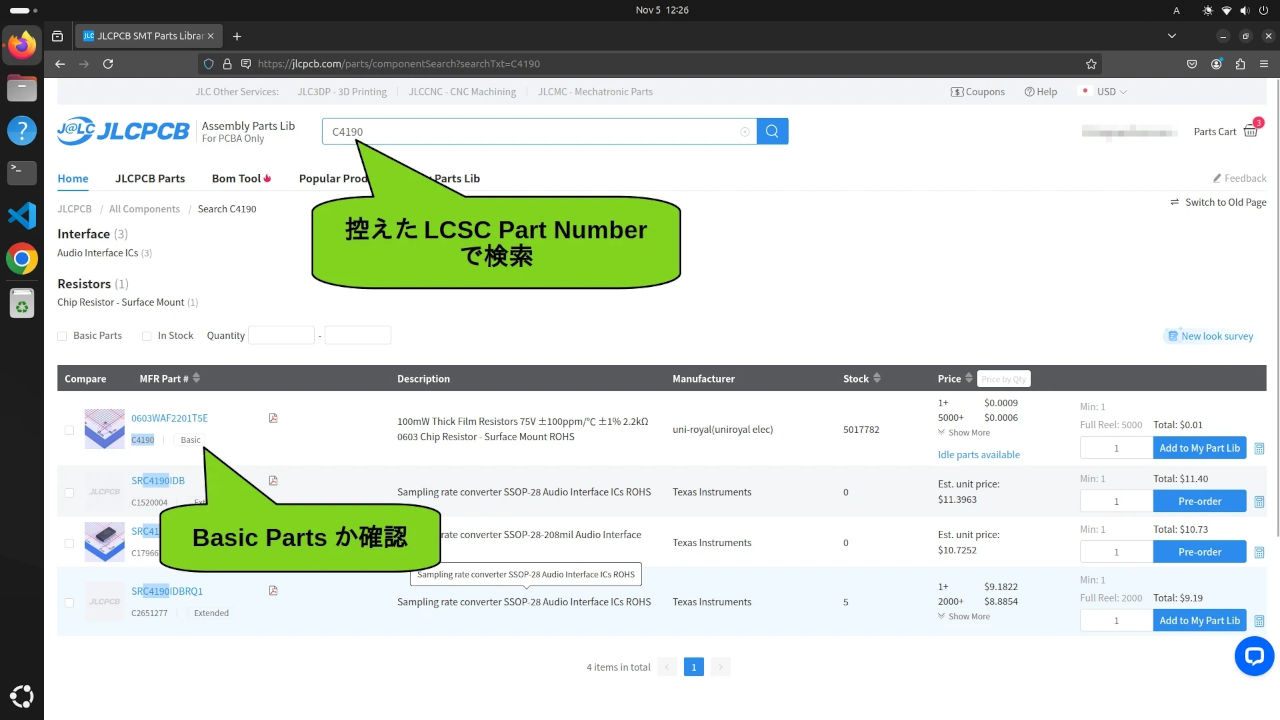Tick compare checkbox for SRC4190IDB
Screen dimensions: 1280x720
[69, 492]
